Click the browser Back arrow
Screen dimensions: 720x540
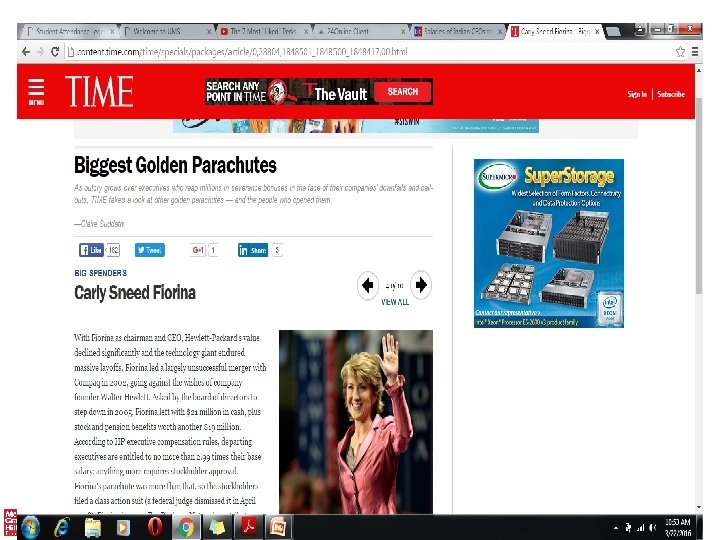point(26,52)
